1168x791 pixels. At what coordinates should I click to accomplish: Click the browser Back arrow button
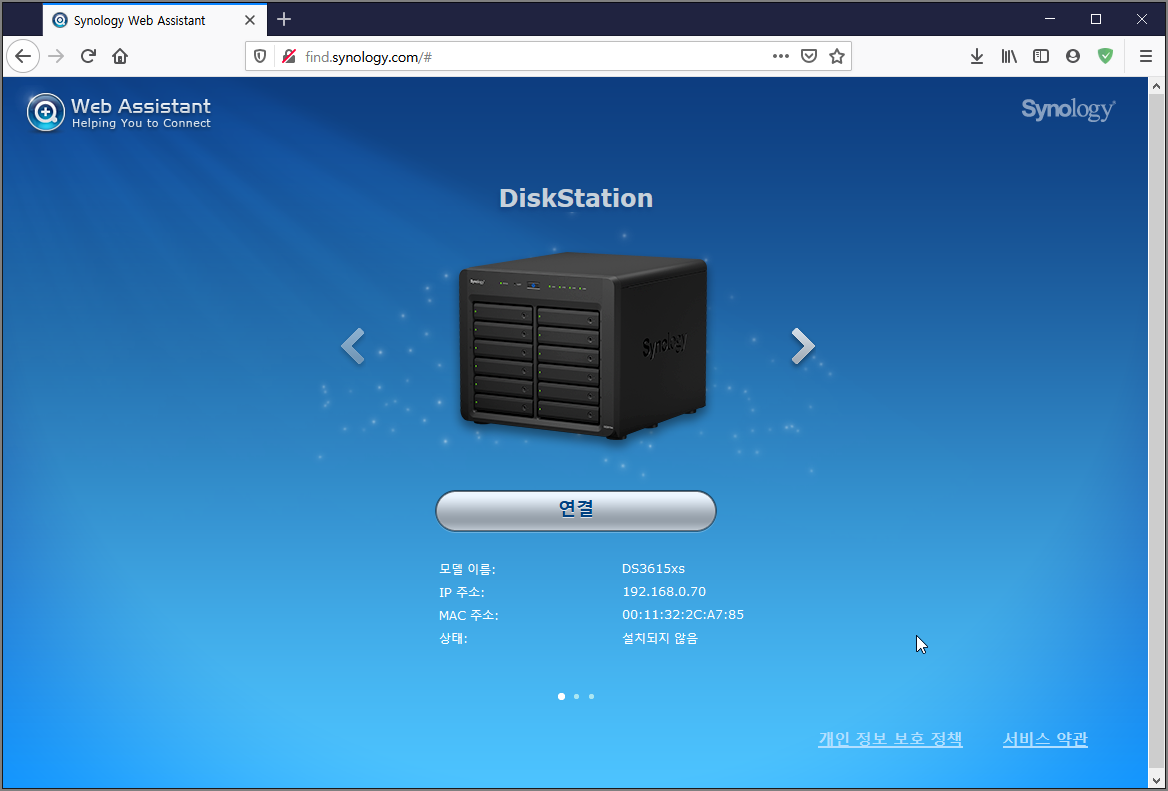pyautogui.click(x=23, y=57)
